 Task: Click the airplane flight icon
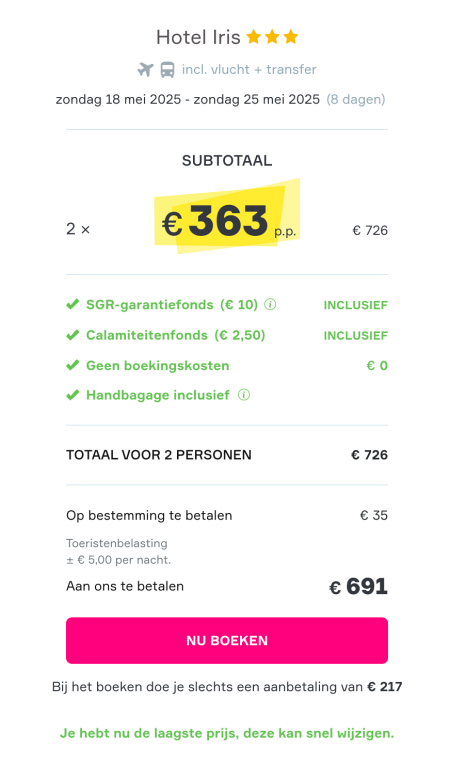click(145, 70)
